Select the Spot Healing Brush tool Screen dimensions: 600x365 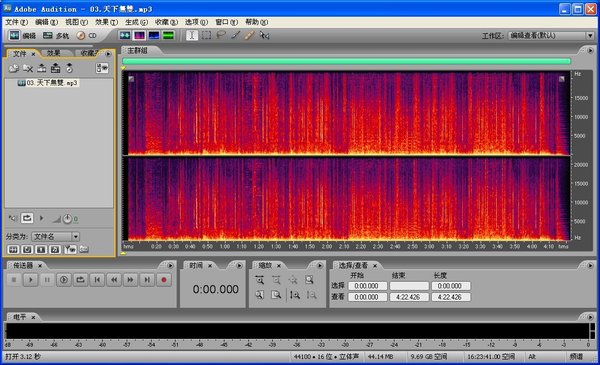(249, 36)
